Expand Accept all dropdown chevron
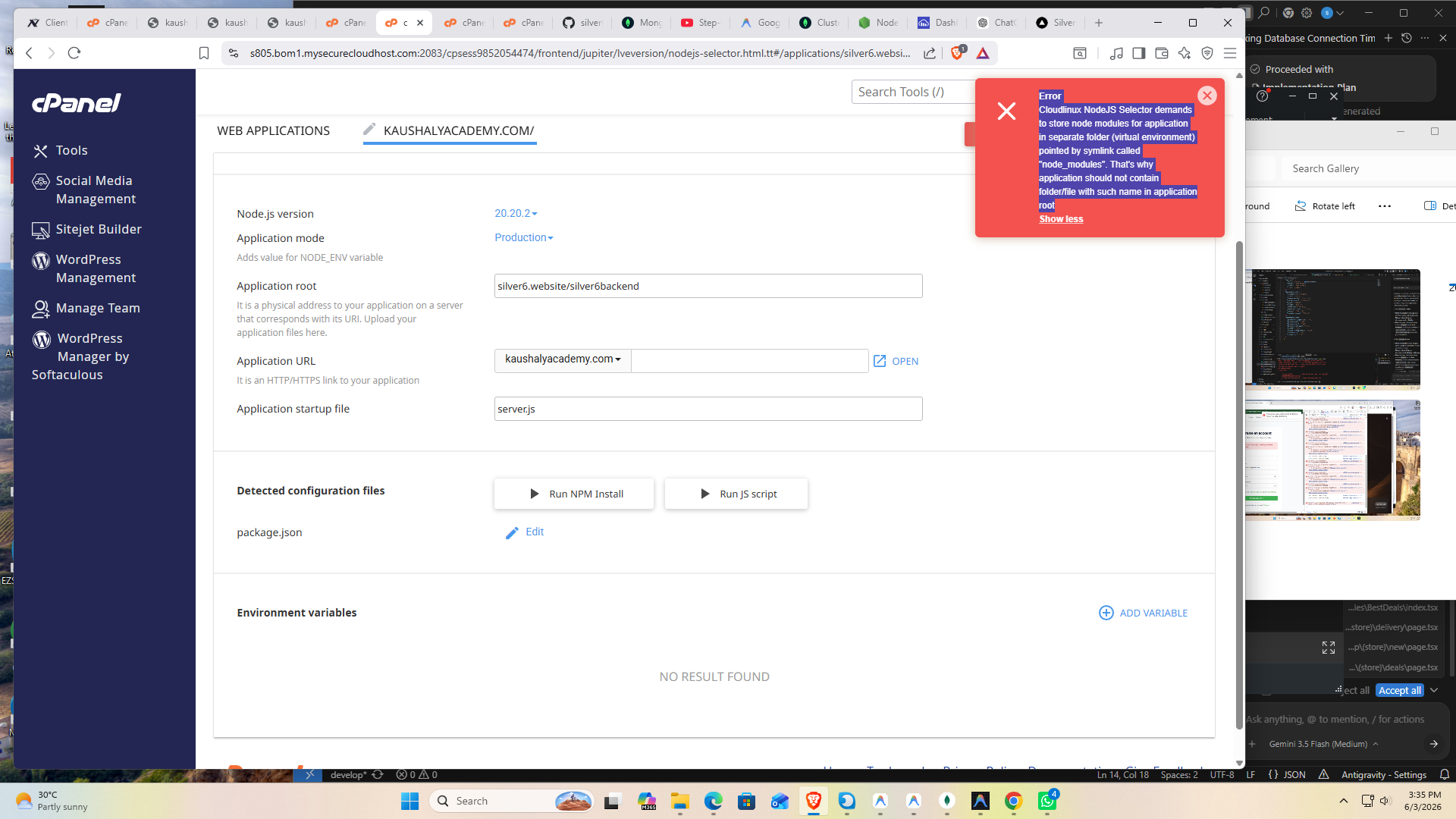The image size is (1456, 819). pos(1434,691)
